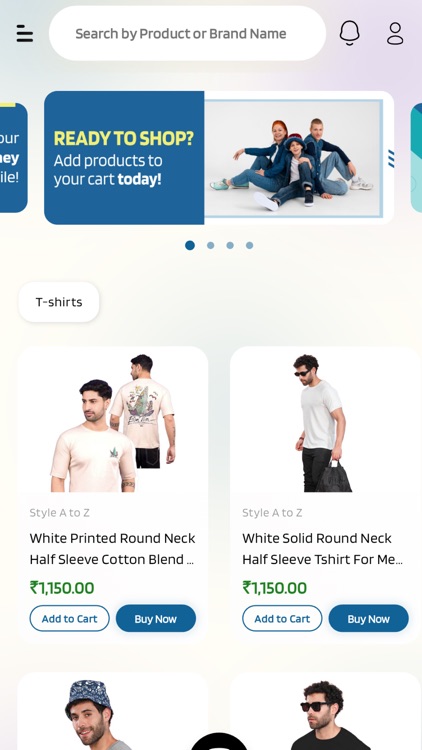422x750 pixels.
Task: Buy the White Solid Round Neck tee now
Action: click(368, 618)
